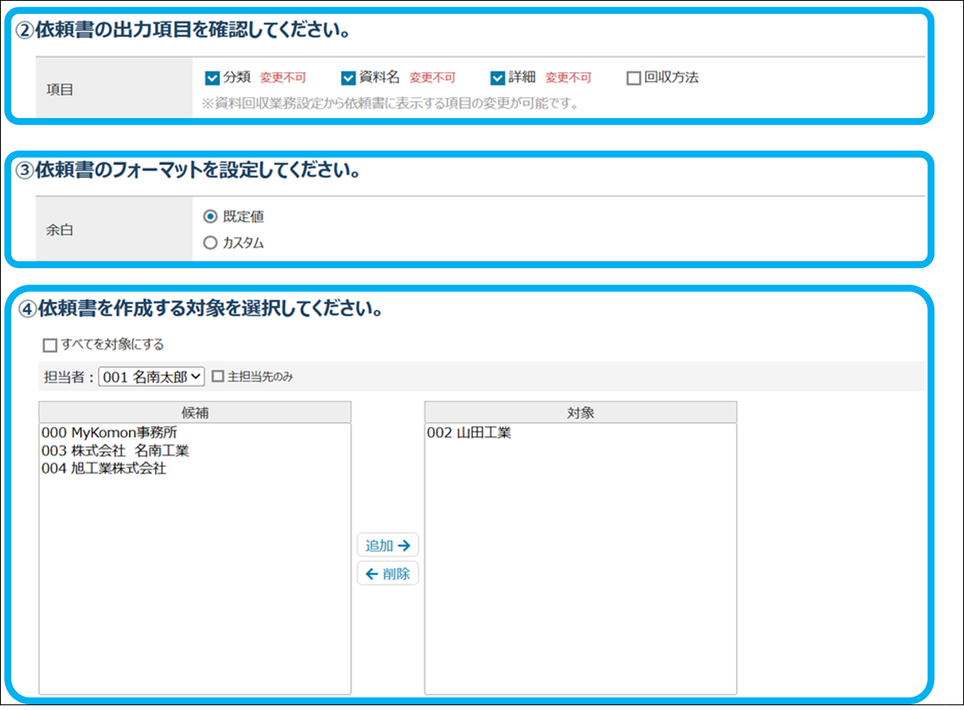This screenshot has height=710, width=964.
Task: Enable the 主担当先のみ checkbox
Action: point(218,377)
